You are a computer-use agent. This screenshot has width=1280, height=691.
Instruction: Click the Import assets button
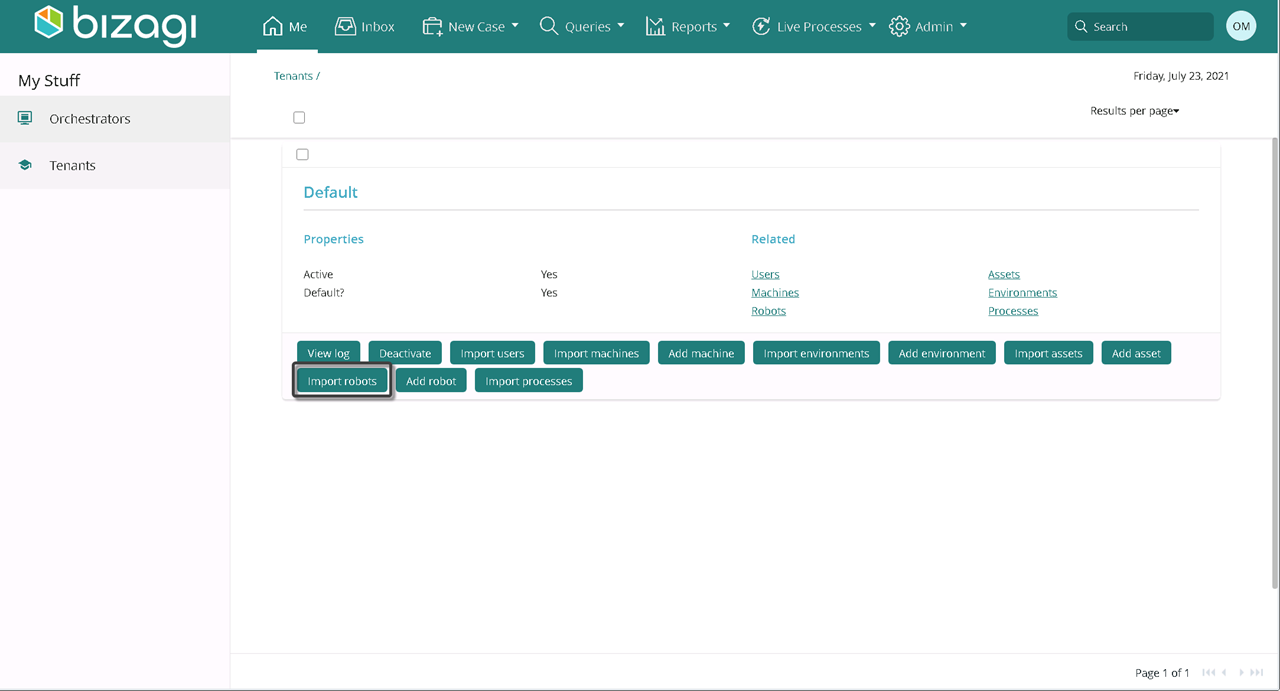tap(1048, 353)
